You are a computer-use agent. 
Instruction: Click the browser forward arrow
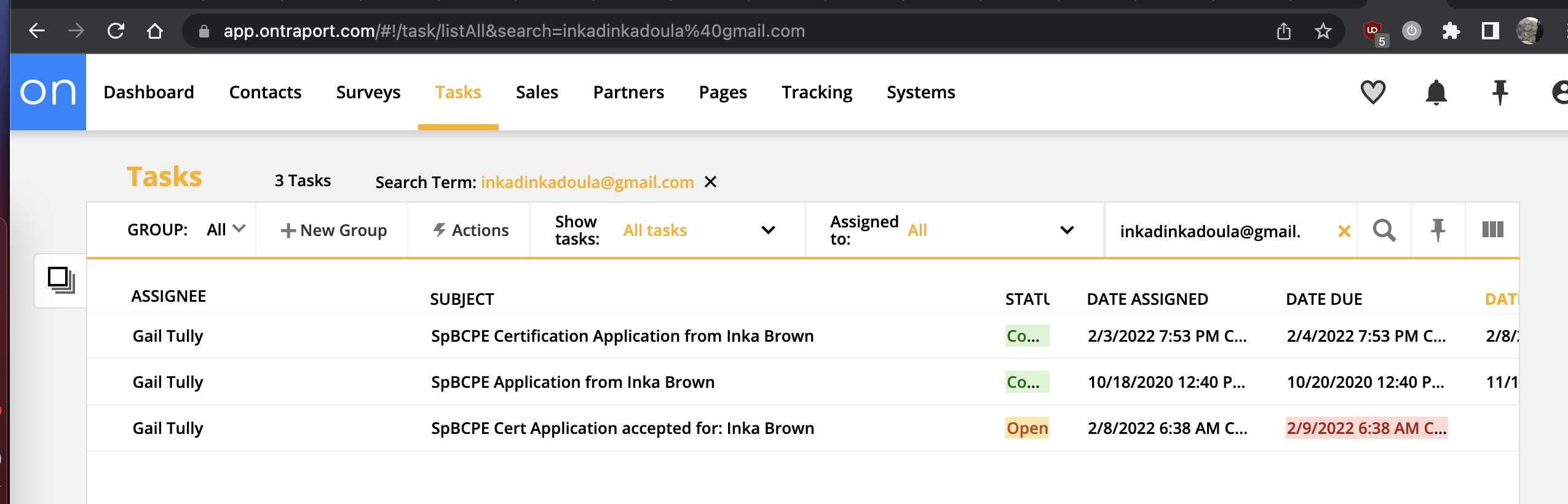(x=76, y=31)
